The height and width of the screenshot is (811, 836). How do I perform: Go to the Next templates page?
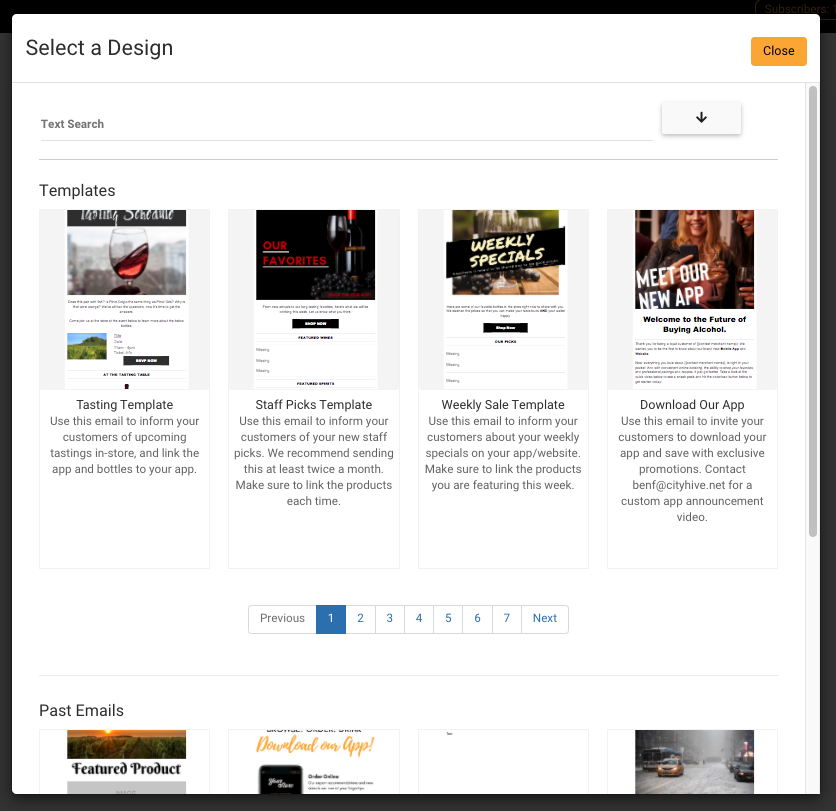pyautogui.click(x=545, y=619)
